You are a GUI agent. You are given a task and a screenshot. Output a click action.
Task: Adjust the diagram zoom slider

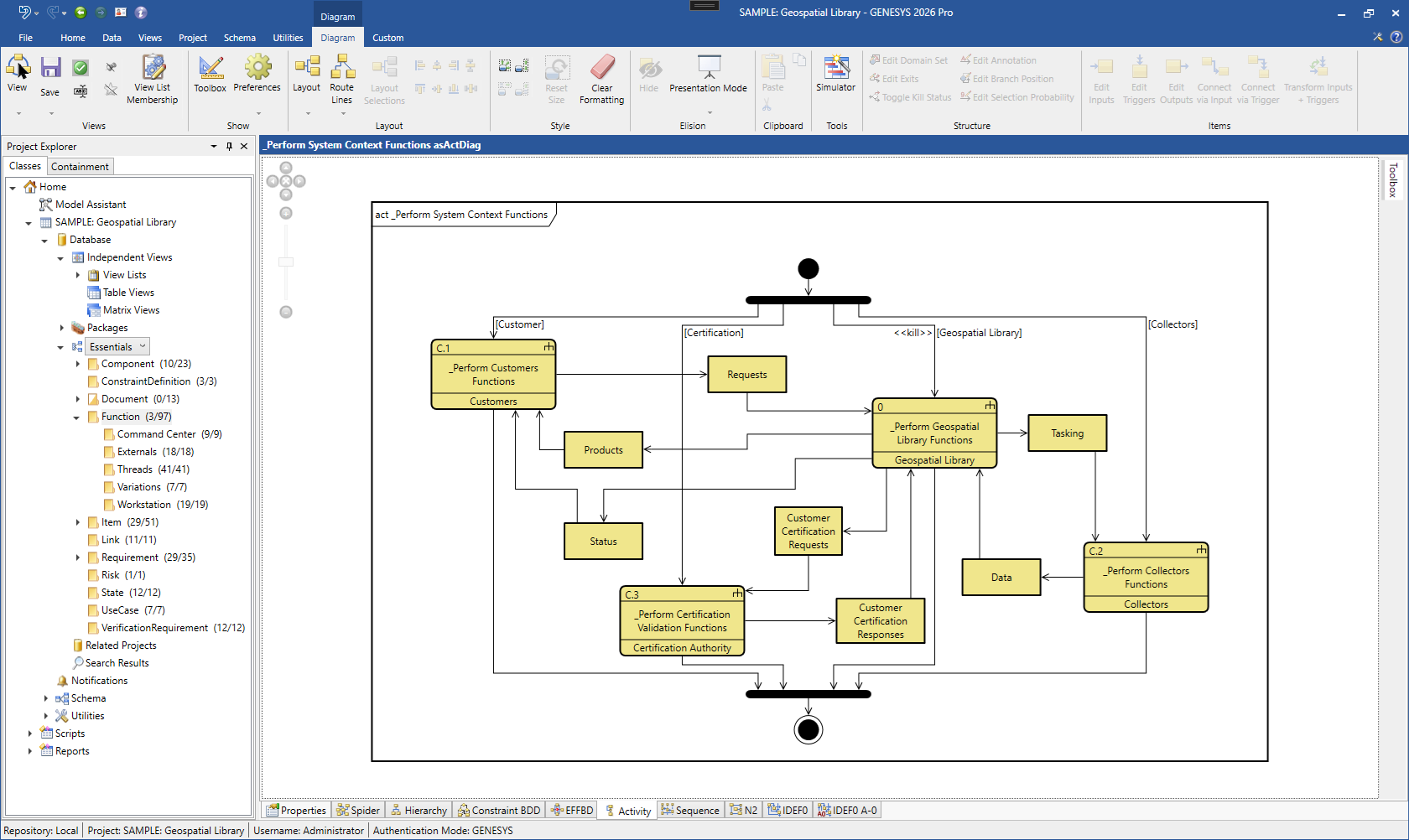point(286,260)
